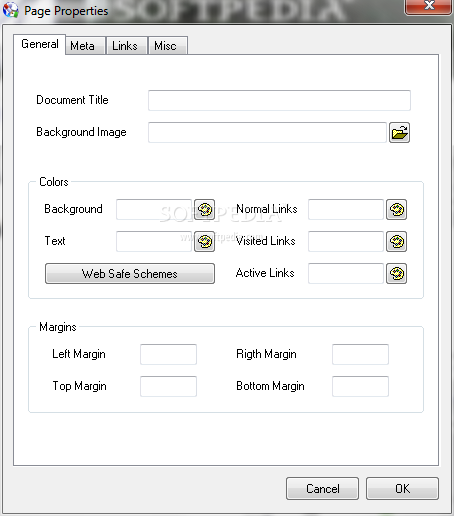Image resolution: width=454 pixels, height=516 pixels.
Task: Focus the Background Image path field
Action: 267,132
